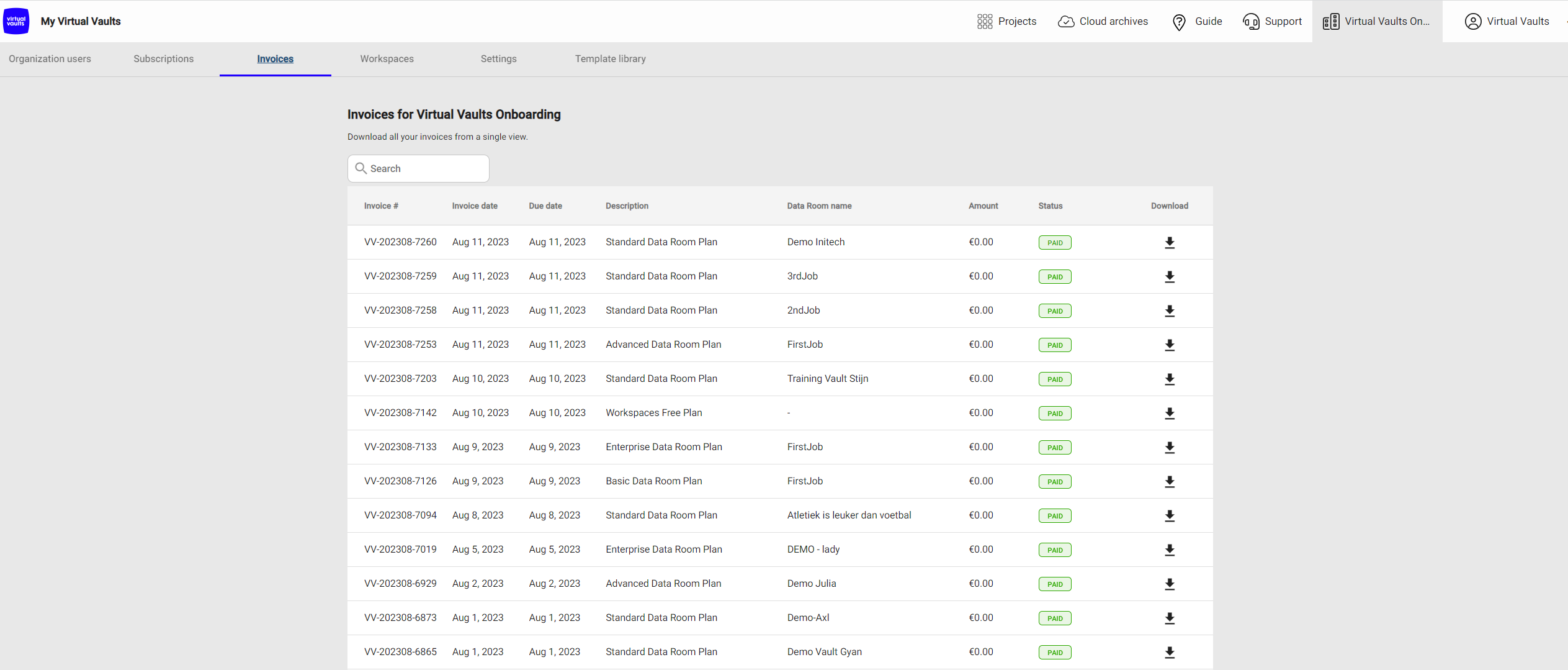This screenshot has width=1568, height=670.
Task: Open the Virtual Vaults Onboarding organization switcher
Action: pyautogui.click(x=1377, y=22)
